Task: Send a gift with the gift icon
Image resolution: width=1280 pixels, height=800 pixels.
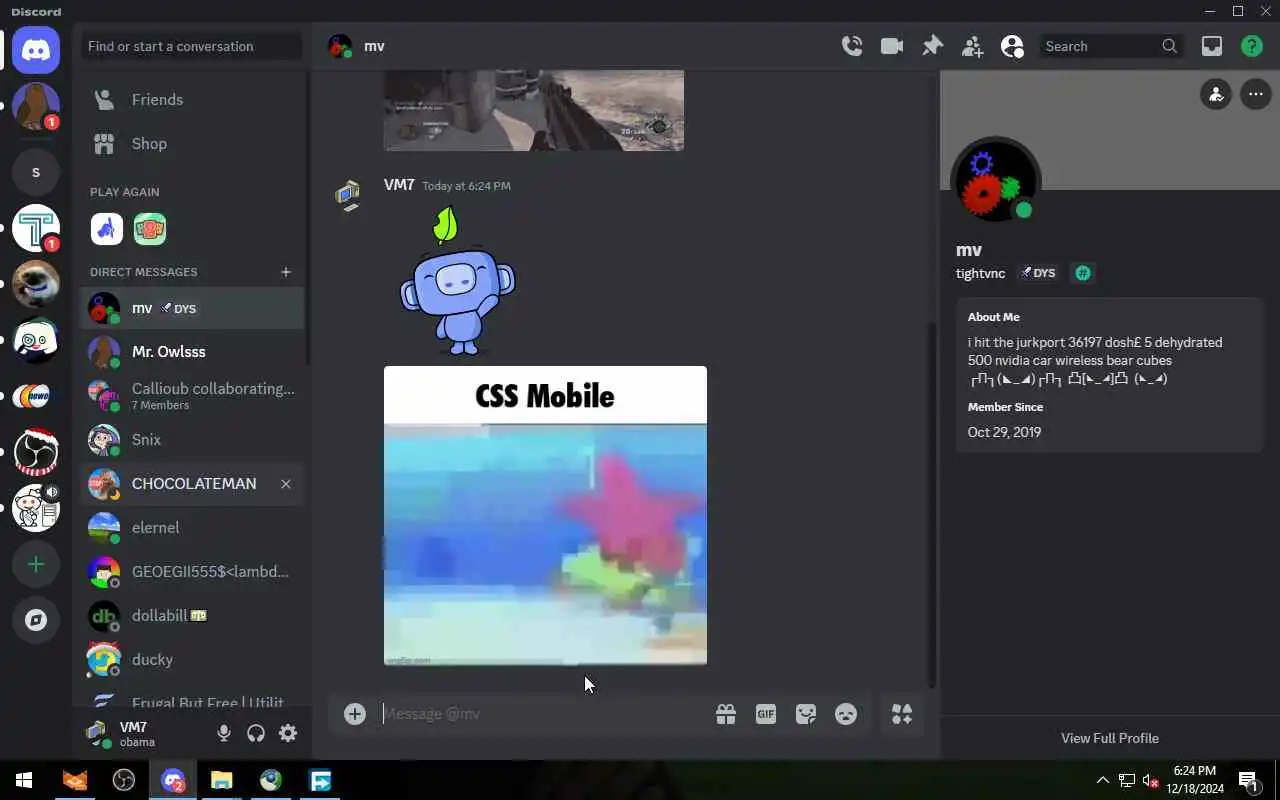Action: click(726, 714)
